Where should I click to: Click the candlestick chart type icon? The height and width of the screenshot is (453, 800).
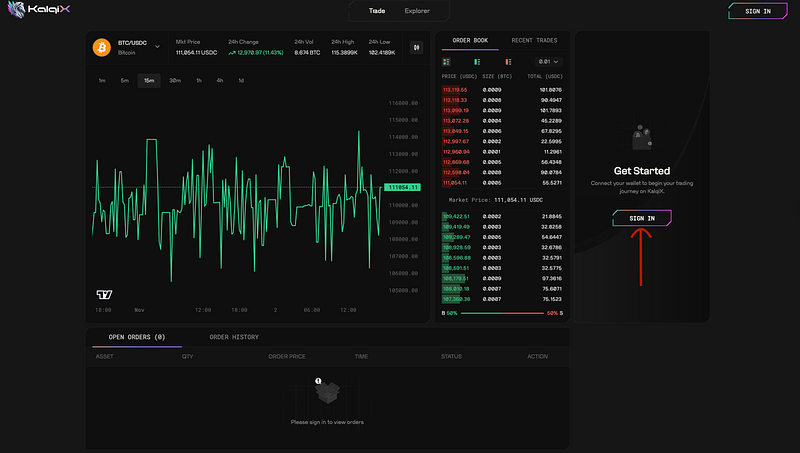[x=415, y=47]
